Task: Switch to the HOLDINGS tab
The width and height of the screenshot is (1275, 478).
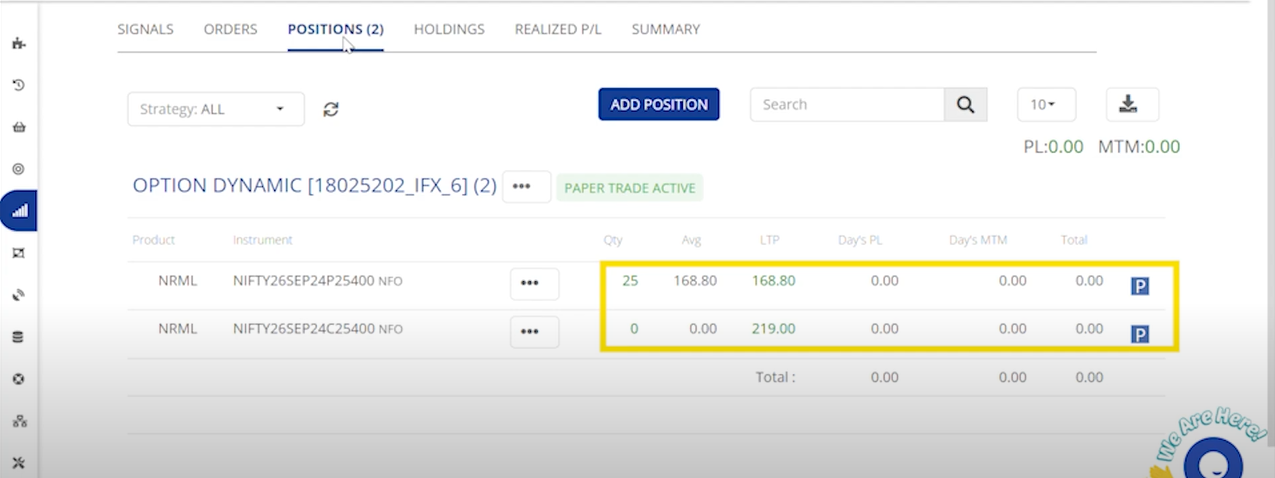Action: 449,29
